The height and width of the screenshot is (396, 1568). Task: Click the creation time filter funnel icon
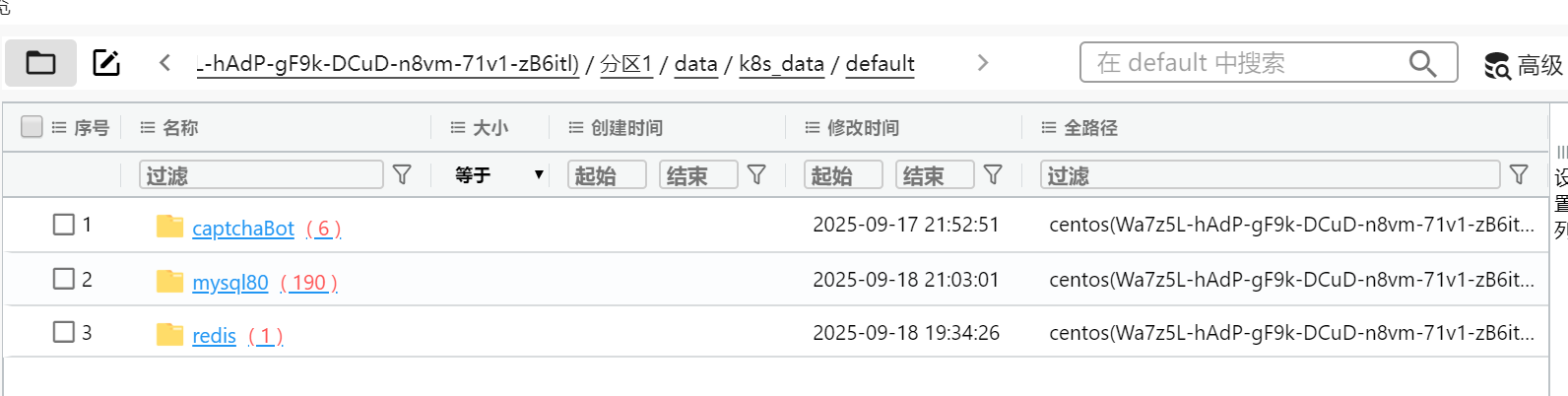tap(756, 174)
